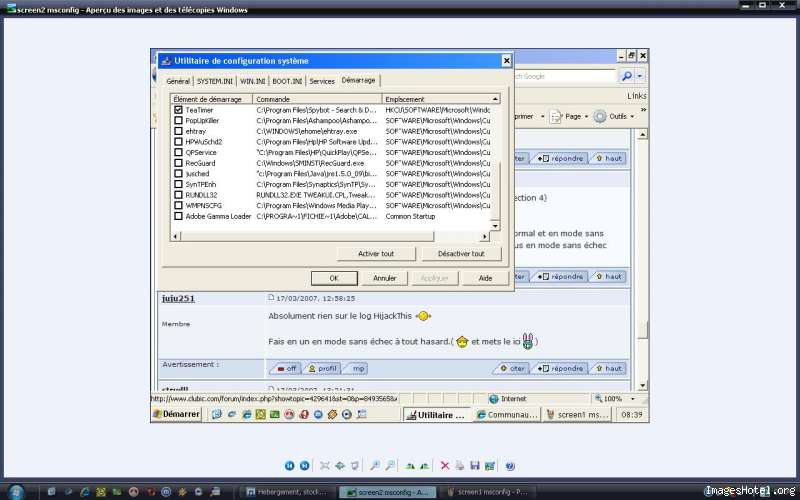Rotate image clockwise in viewer
Viewport: 800px width, 500px height.
tap(410, 465)
